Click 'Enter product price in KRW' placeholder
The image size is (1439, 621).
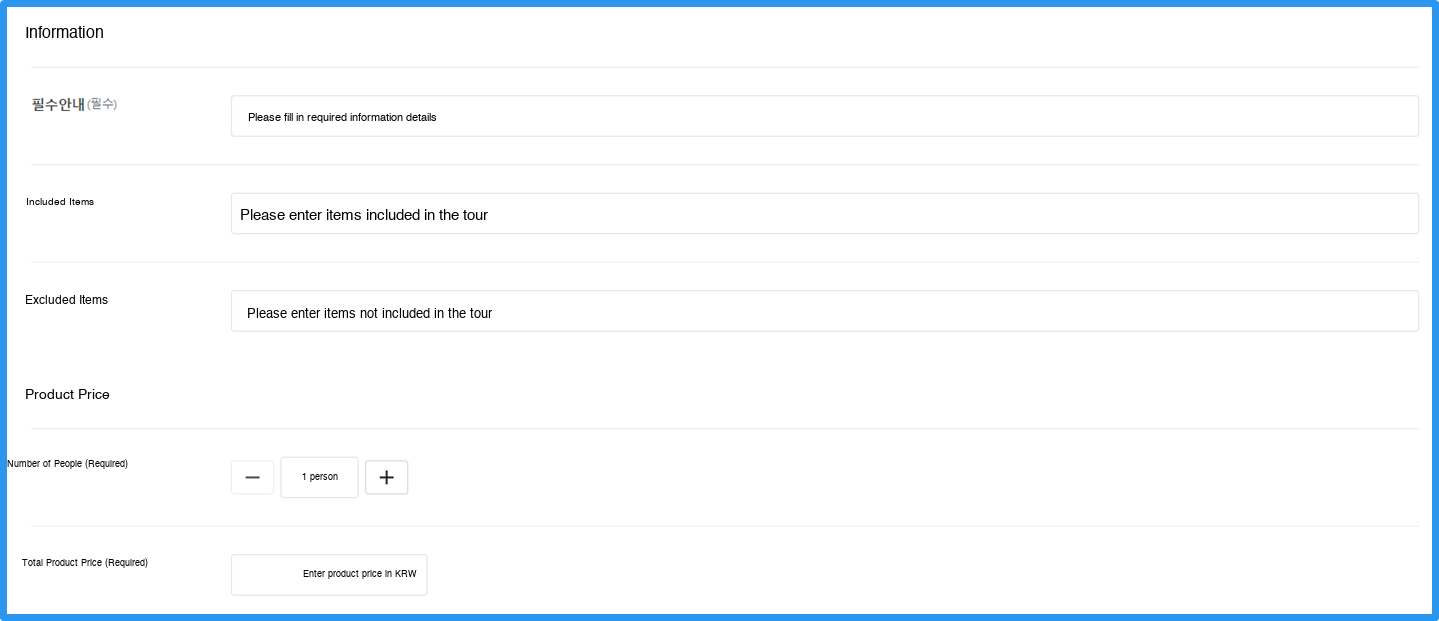point(359,574)
